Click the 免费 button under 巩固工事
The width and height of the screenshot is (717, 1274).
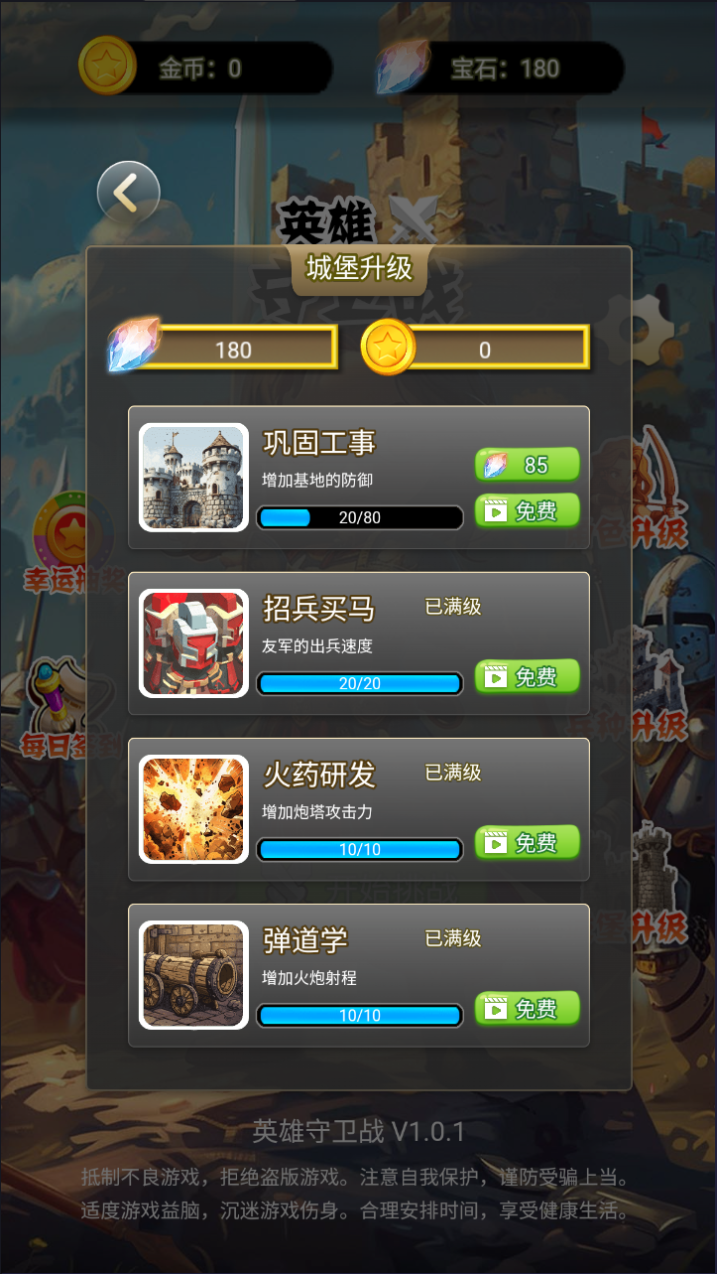pos(527,511)
